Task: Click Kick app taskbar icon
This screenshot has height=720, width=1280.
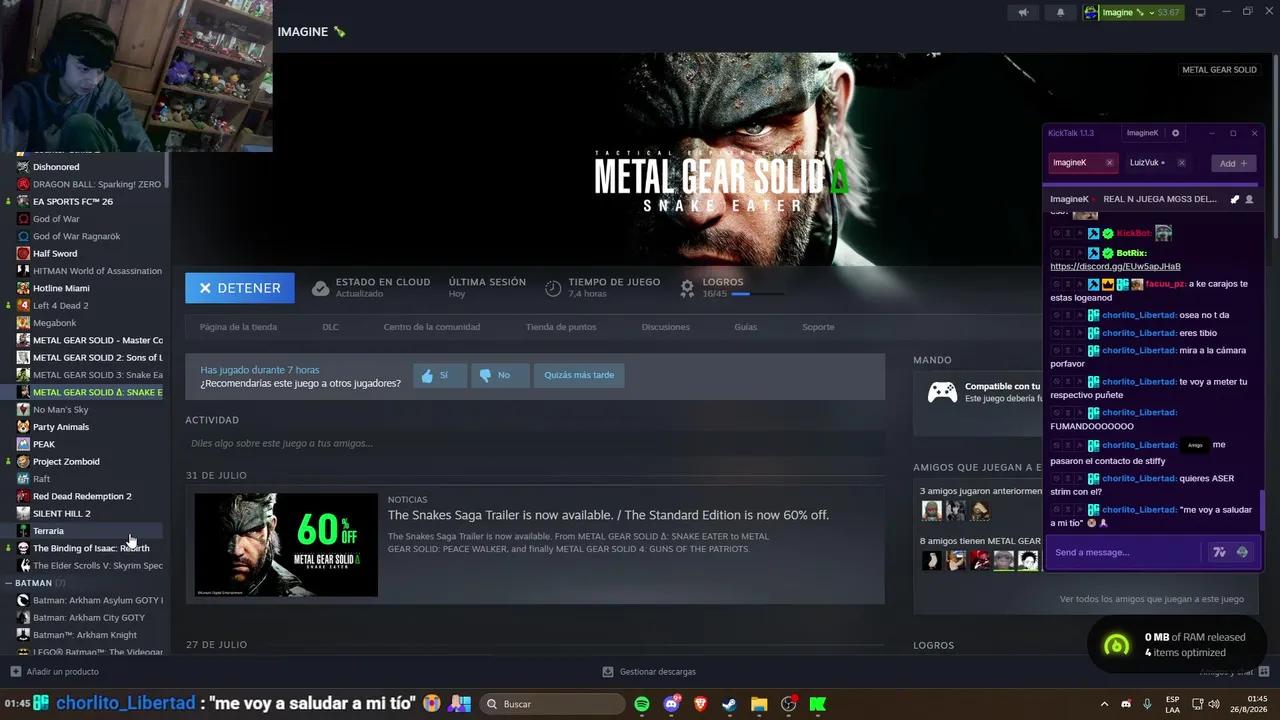Action: [818, 704]
